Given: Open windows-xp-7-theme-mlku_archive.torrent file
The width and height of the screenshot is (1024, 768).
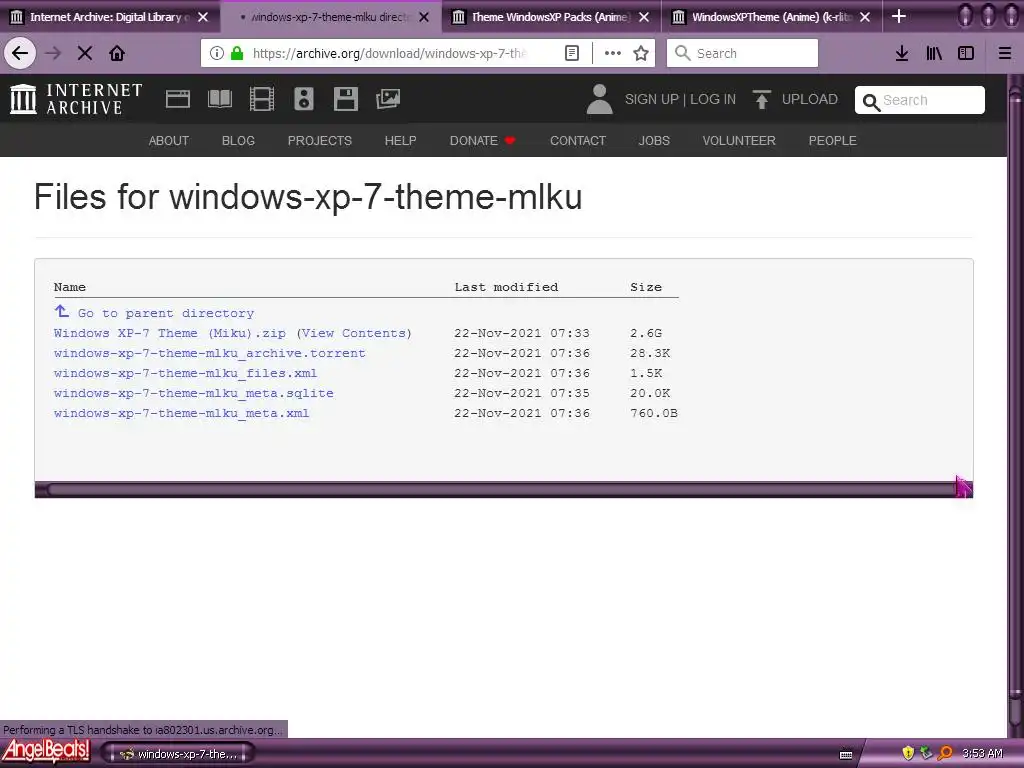Looking at the screenshot, I should pos(210,353).
